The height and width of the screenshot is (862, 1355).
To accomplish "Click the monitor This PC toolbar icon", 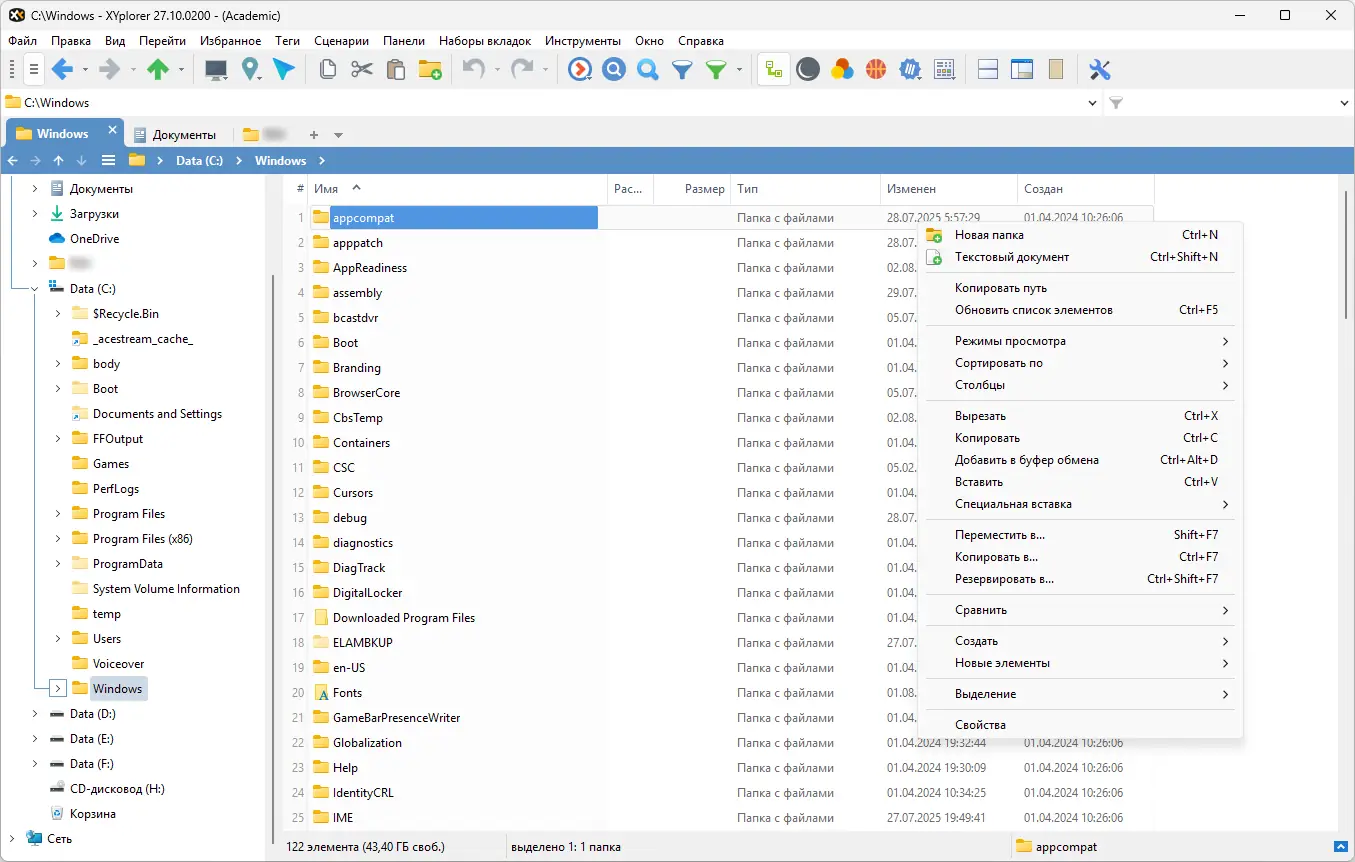I will pyautogui.click(x=216, y=69).
